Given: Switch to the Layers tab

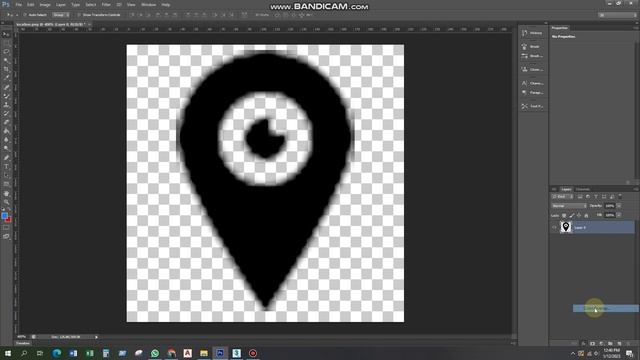Looking at the screenshot, I should click(566, 189).
